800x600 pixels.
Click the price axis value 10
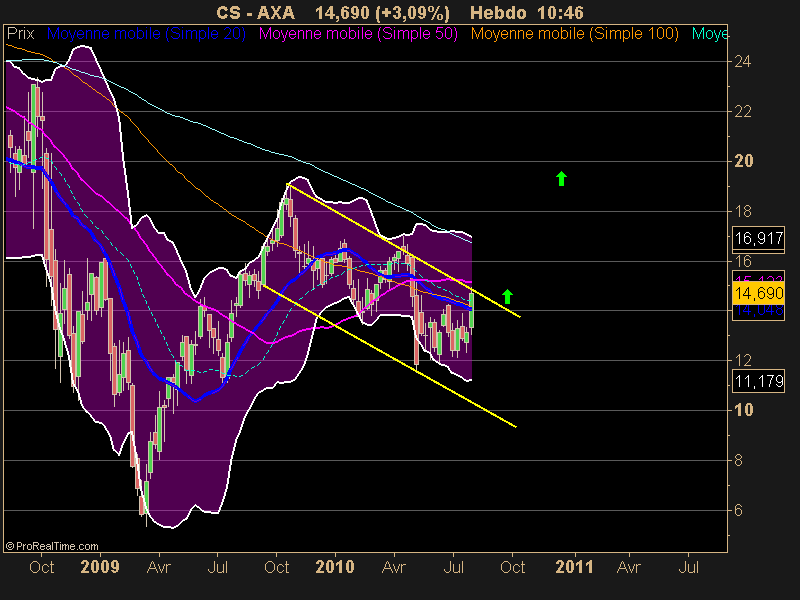(743, 410)
